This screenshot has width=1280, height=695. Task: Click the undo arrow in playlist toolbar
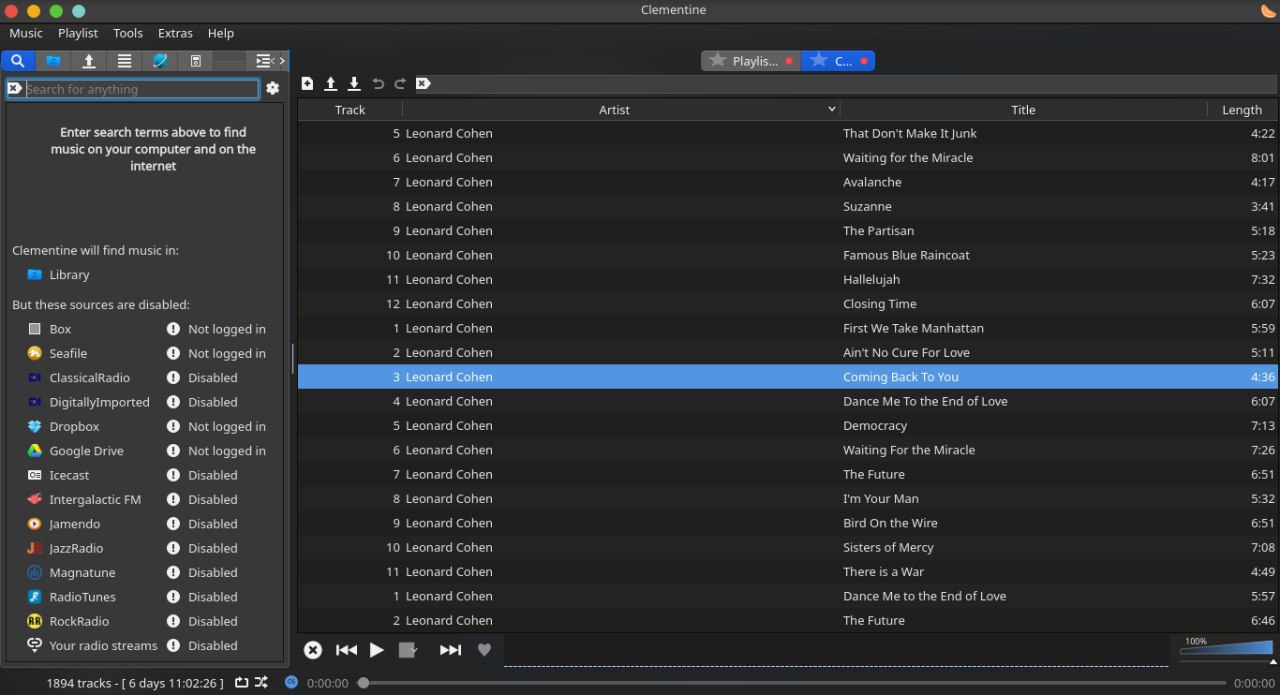pos(377,84)
